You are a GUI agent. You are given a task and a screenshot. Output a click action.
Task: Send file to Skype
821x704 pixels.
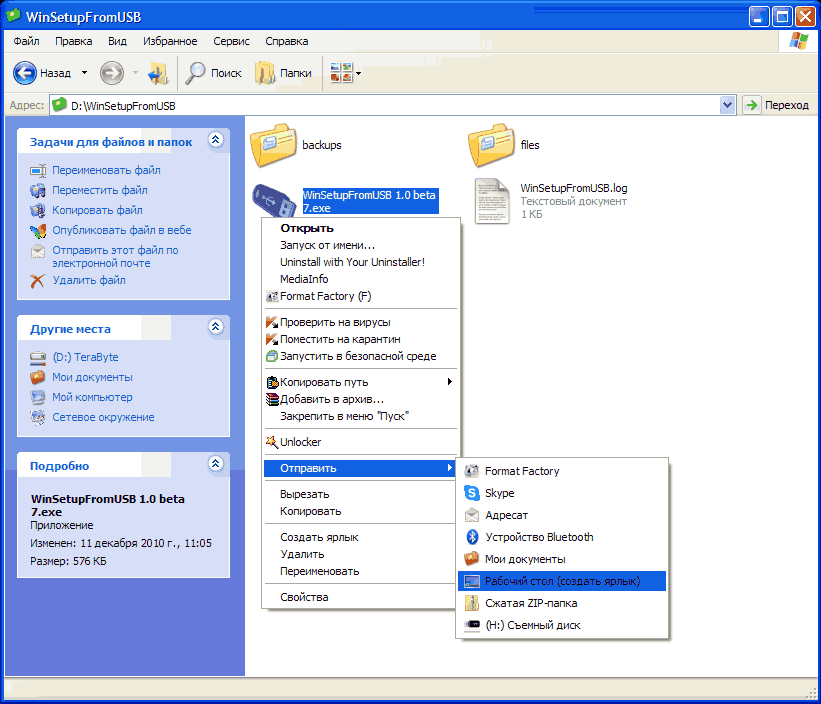click(x=499, y=493)
